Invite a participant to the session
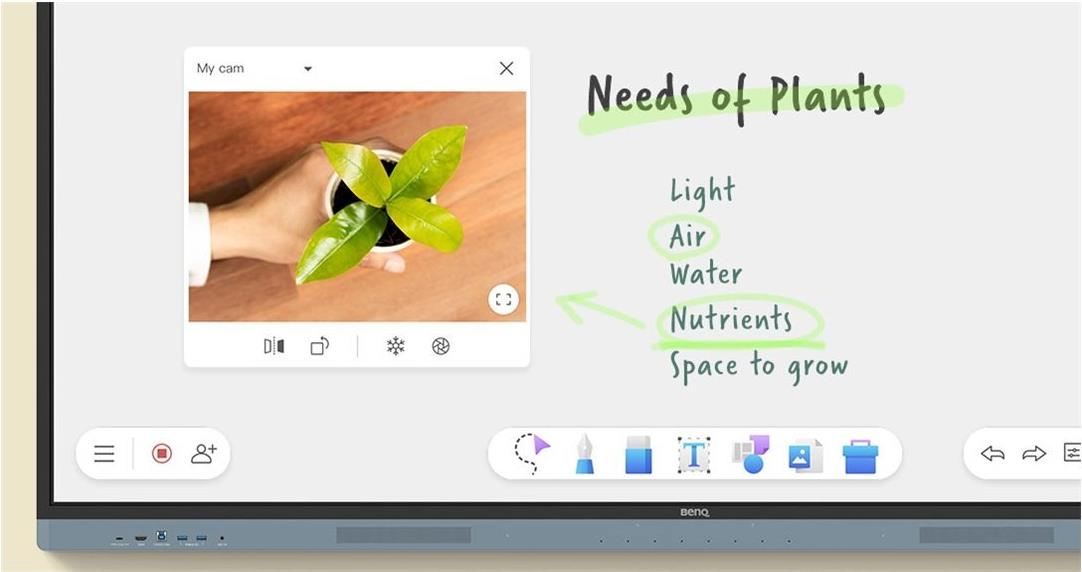 [x=204, y=454]
